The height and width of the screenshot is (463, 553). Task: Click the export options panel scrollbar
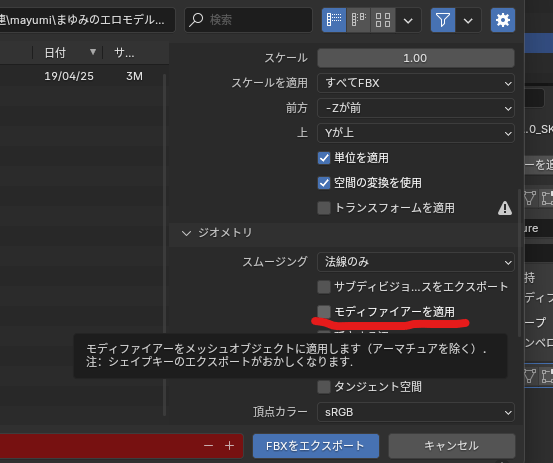point(519,263)
